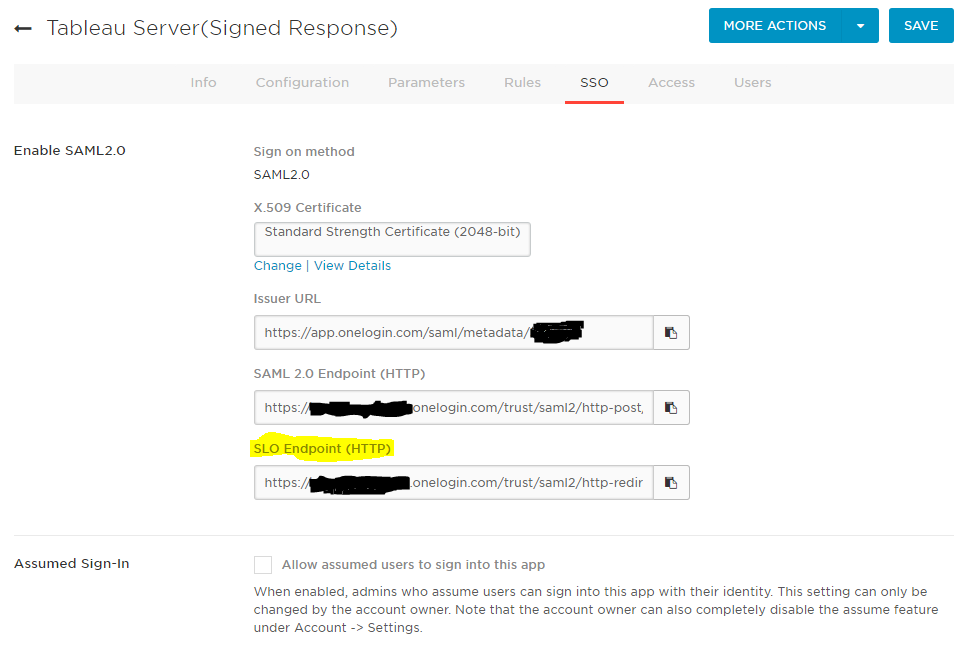Copy the SLO Endpoint value

[x=671, y=483]
